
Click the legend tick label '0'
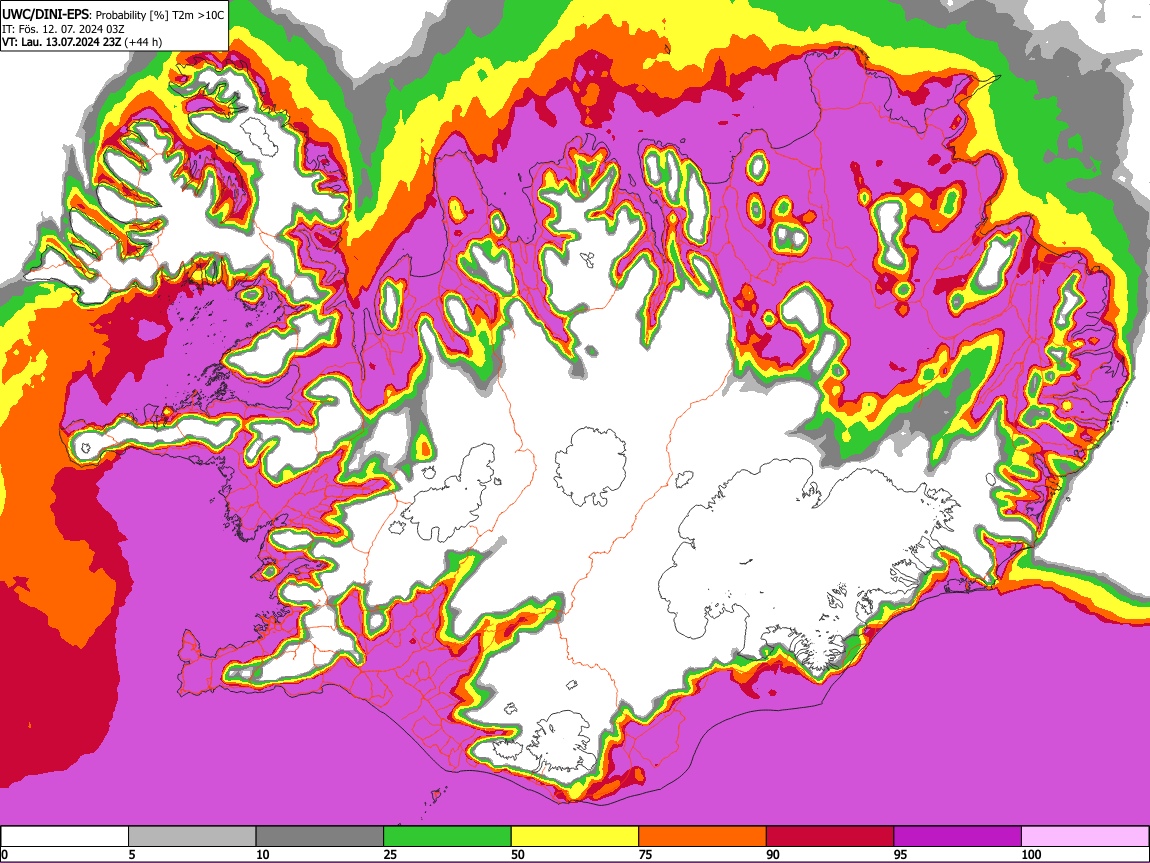[4, 854]
